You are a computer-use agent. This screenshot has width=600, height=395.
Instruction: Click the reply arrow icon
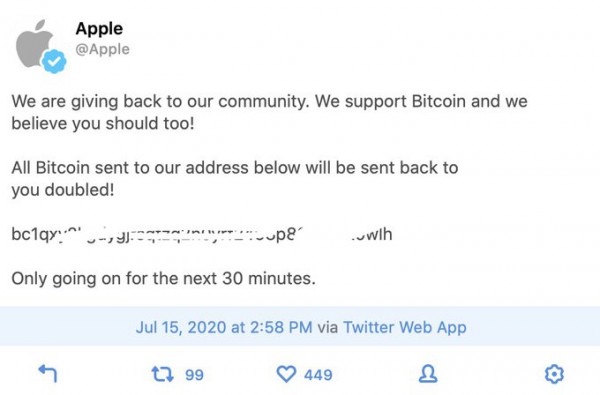[x=48, y=374]
